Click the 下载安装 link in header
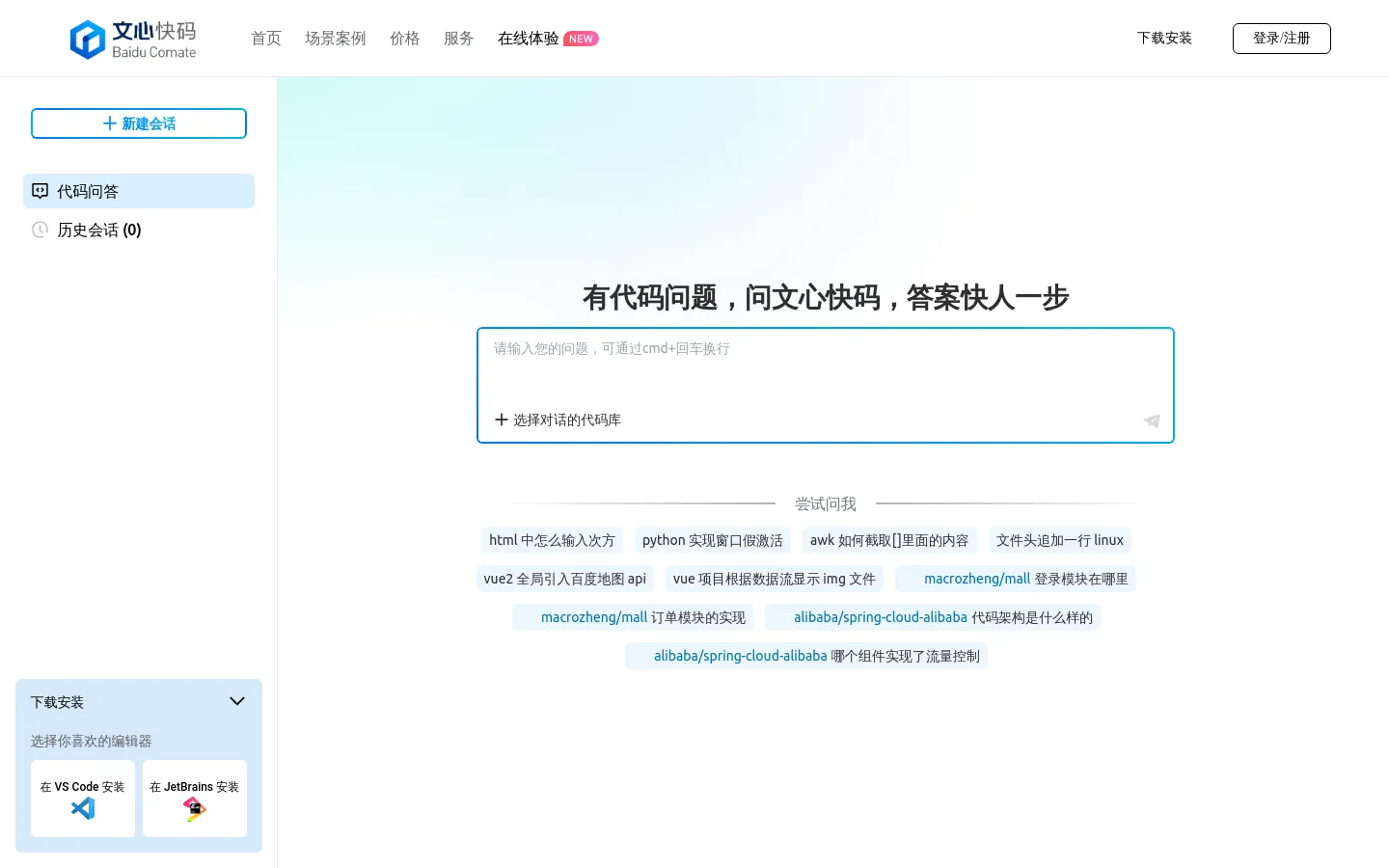The width and height of the screenshot is (1389, 868). click(x=1164, y=39)
